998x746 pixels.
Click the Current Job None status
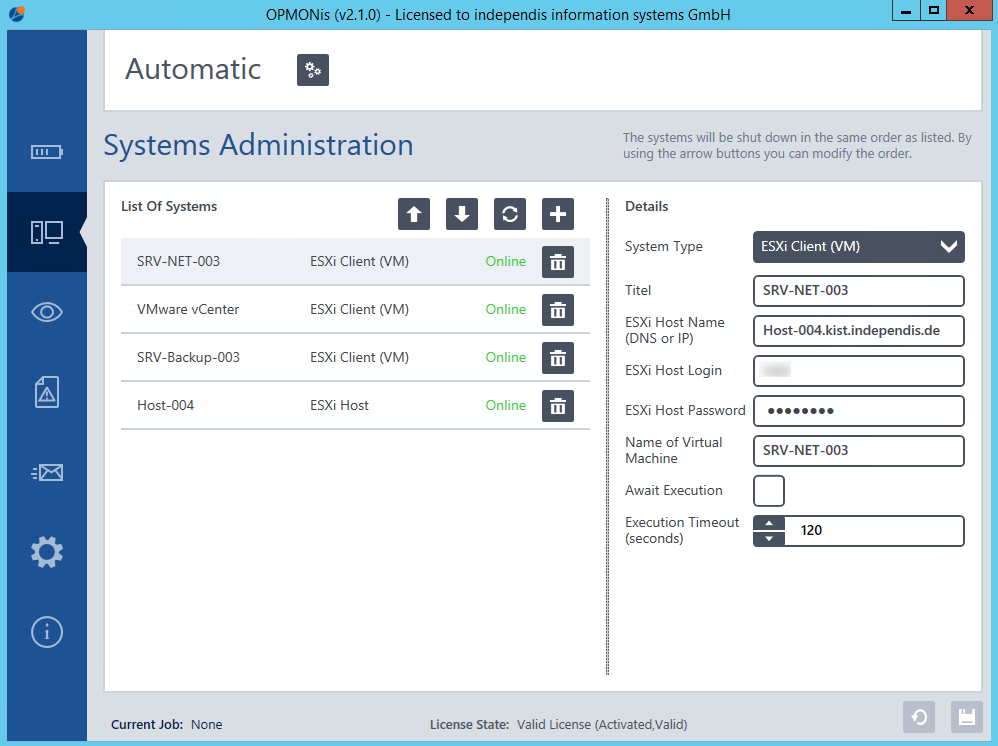(x=167, y=724)
